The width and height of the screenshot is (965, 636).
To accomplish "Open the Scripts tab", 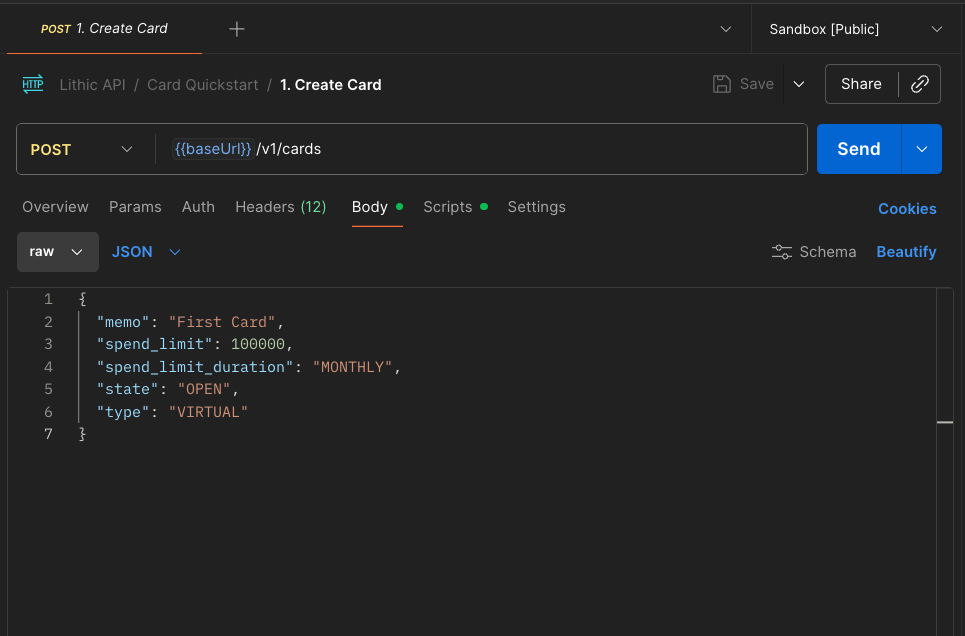I will click(455, 207).
